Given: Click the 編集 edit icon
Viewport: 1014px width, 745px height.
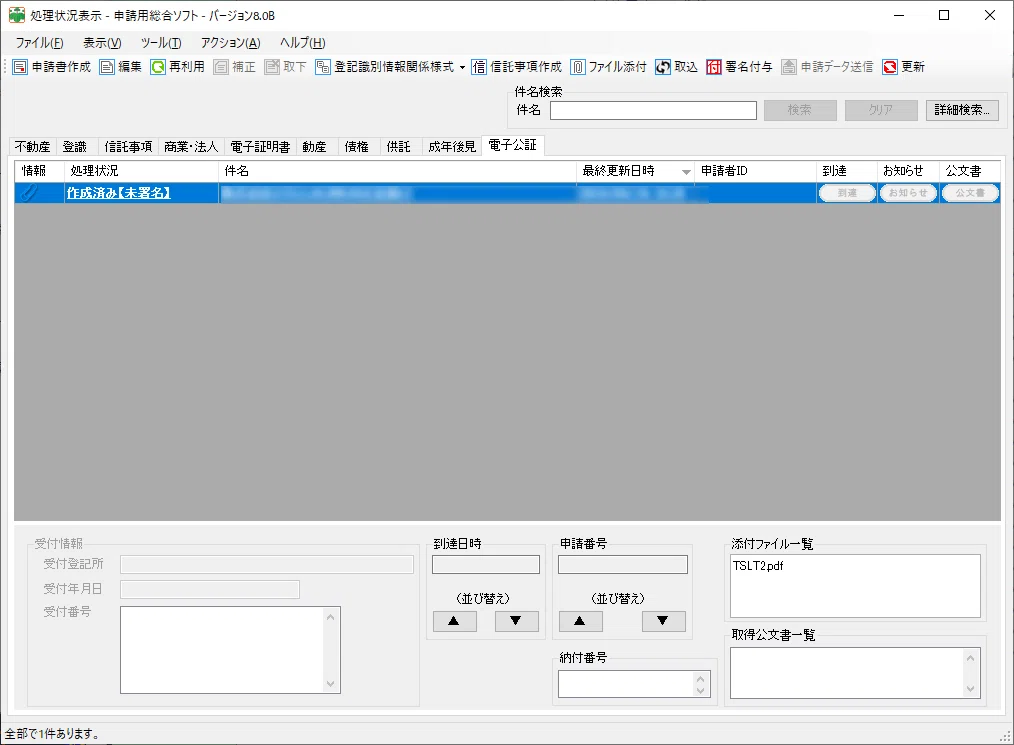Looking at the screenshot, I should click(x=107, y=67).
